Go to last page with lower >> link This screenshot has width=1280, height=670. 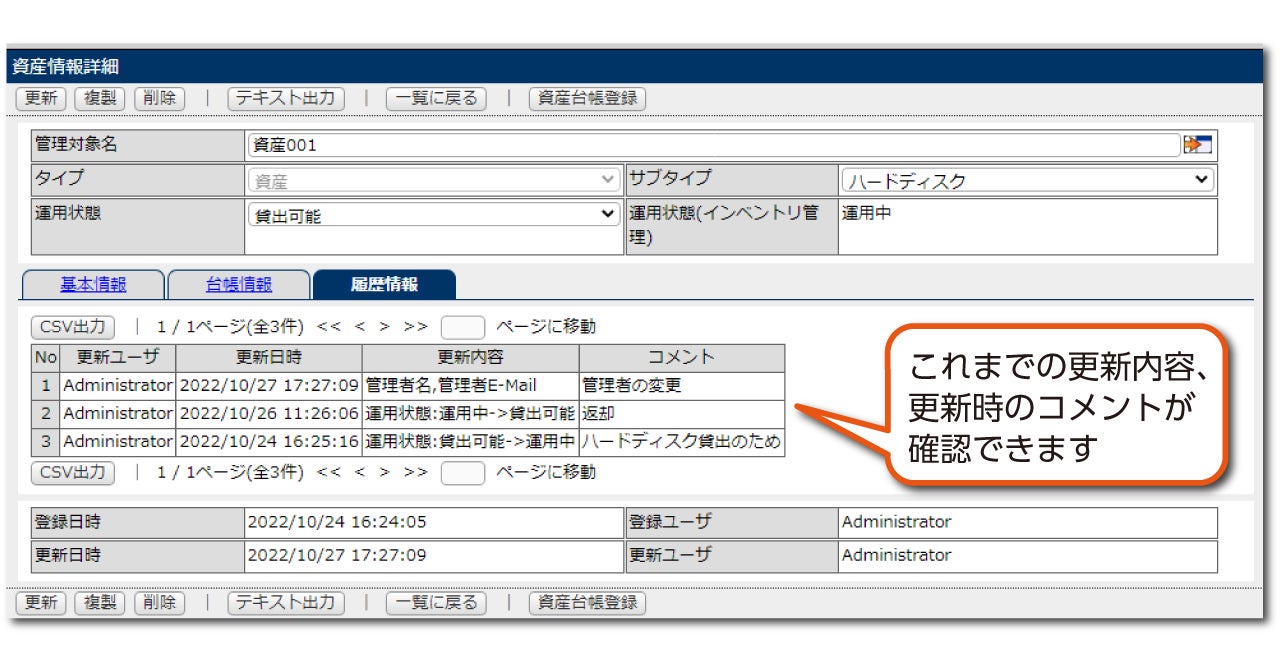(x=416, y=472)
